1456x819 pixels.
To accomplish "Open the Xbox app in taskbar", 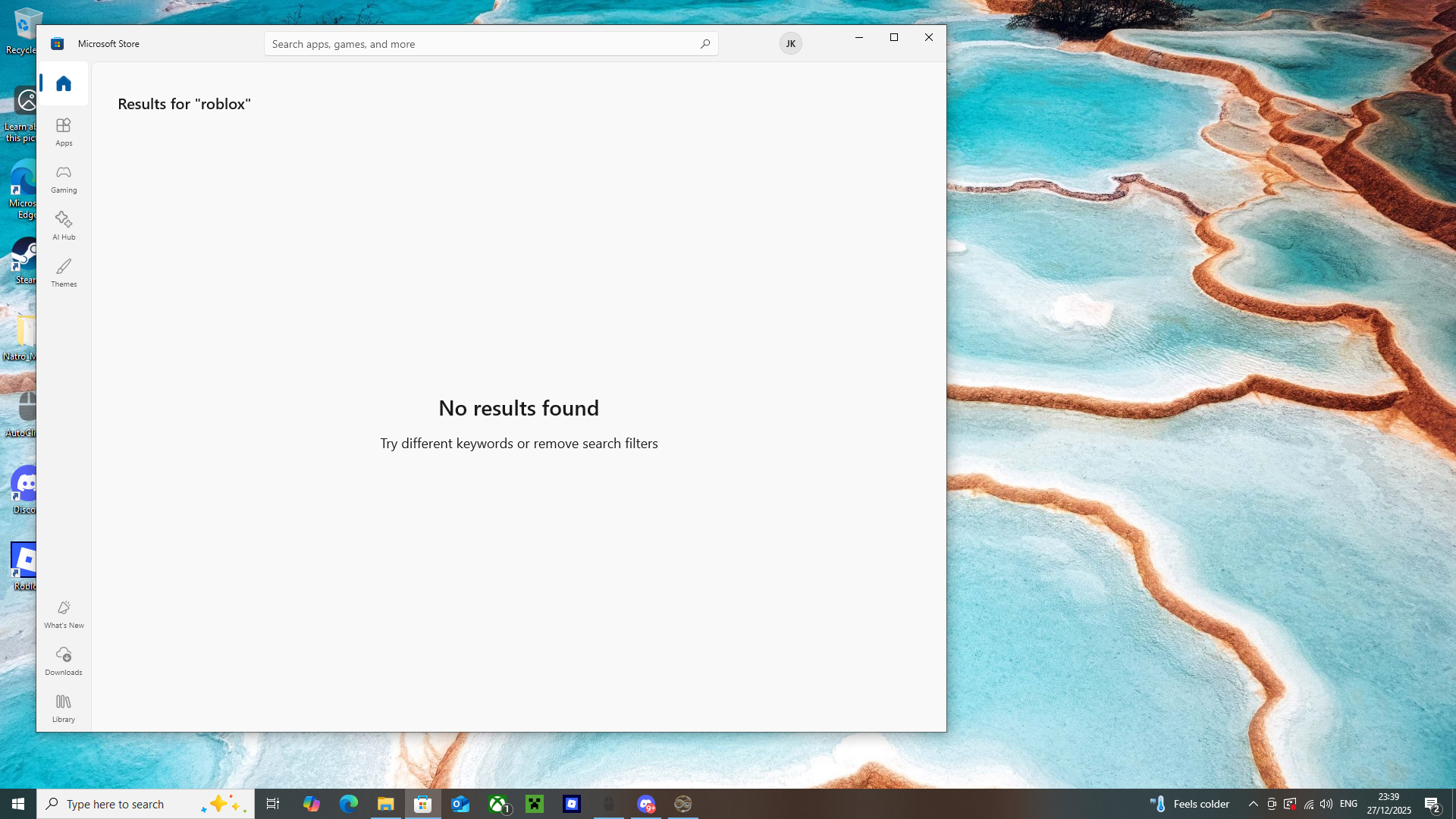I will coord(499,804).
